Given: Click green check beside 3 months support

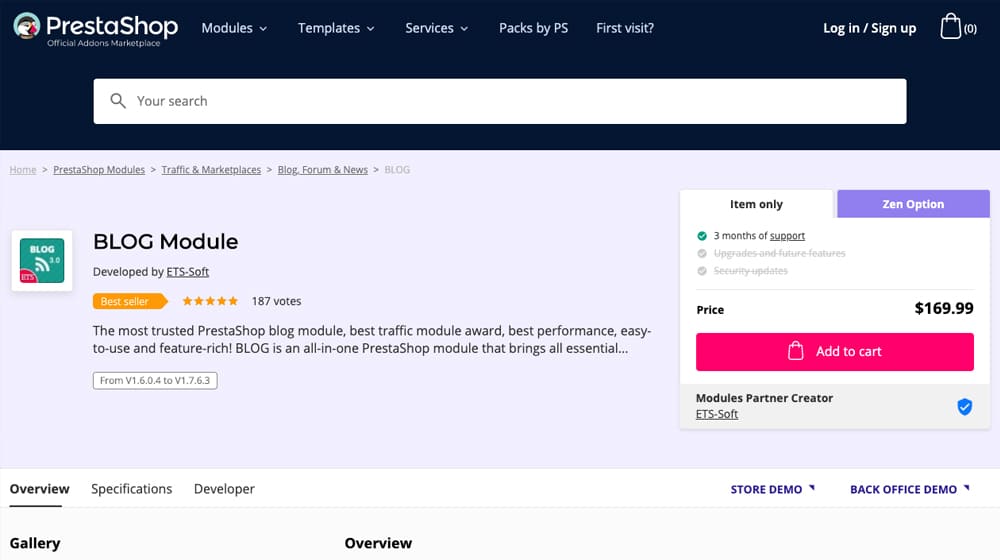Looking at the screenshot, I should click(702, 236).
